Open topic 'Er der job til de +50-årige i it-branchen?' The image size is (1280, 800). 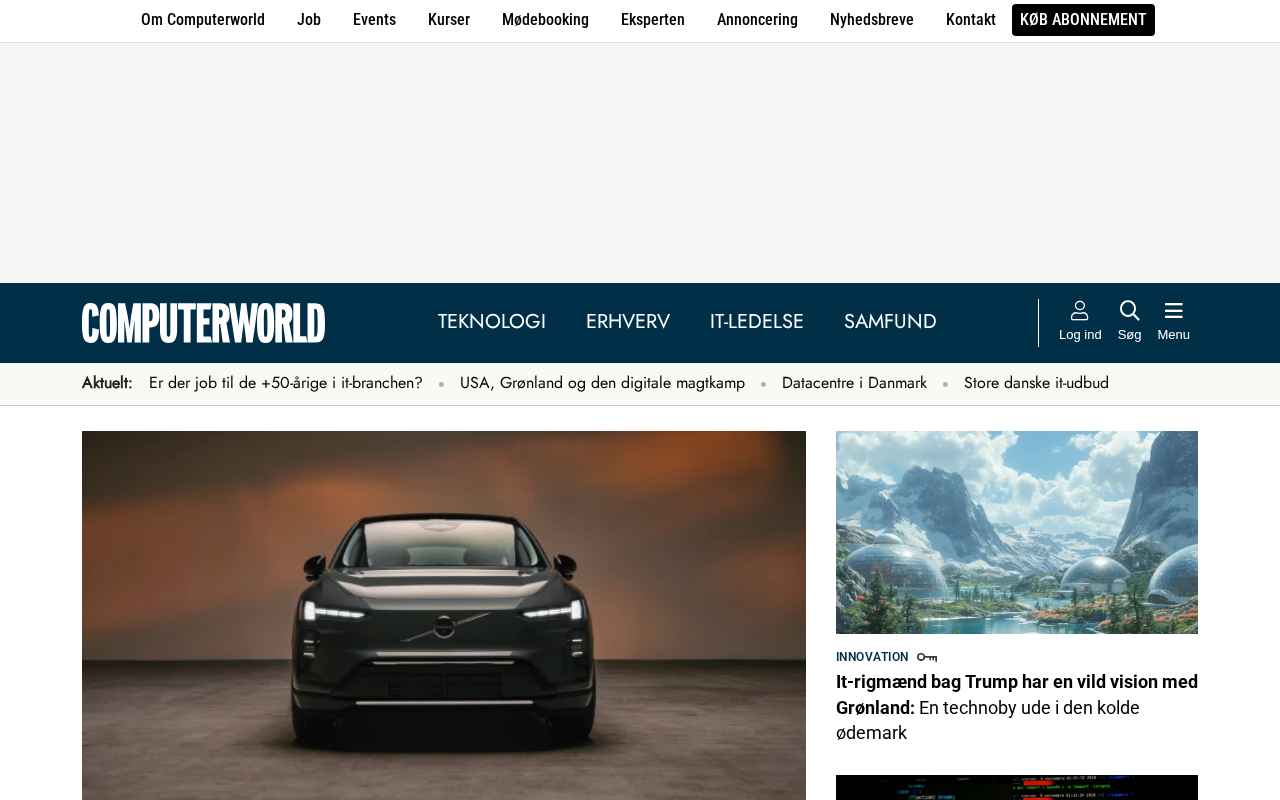click(x=286, y=383)
